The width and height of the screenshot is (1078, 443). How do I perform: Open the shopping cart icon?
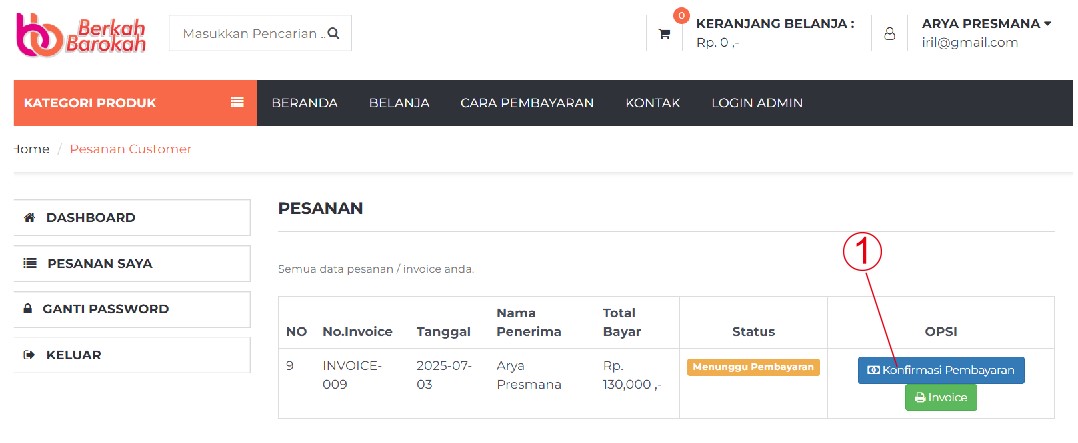664,34
